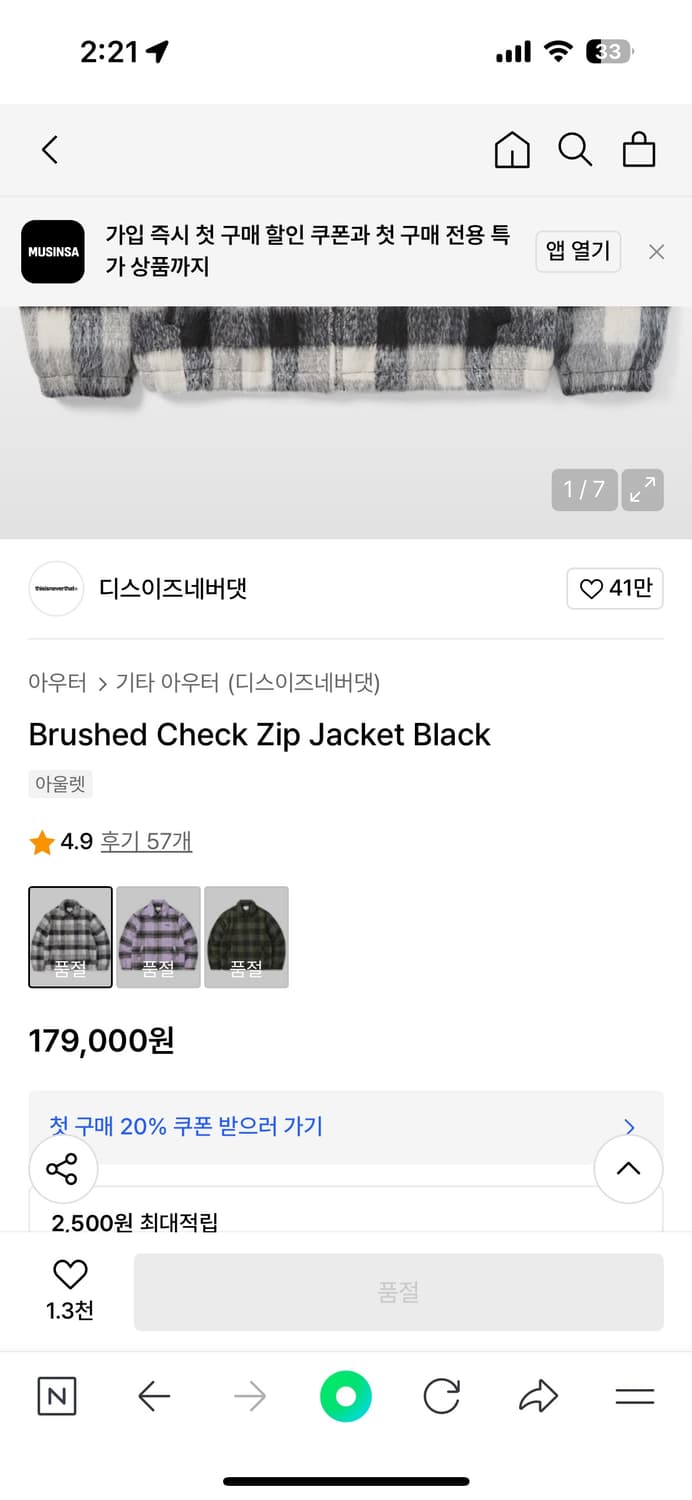Expand the 첫 구매 20% 쿠폰 coupon row
This screenshot has height=1500, width=692.
346,1126
